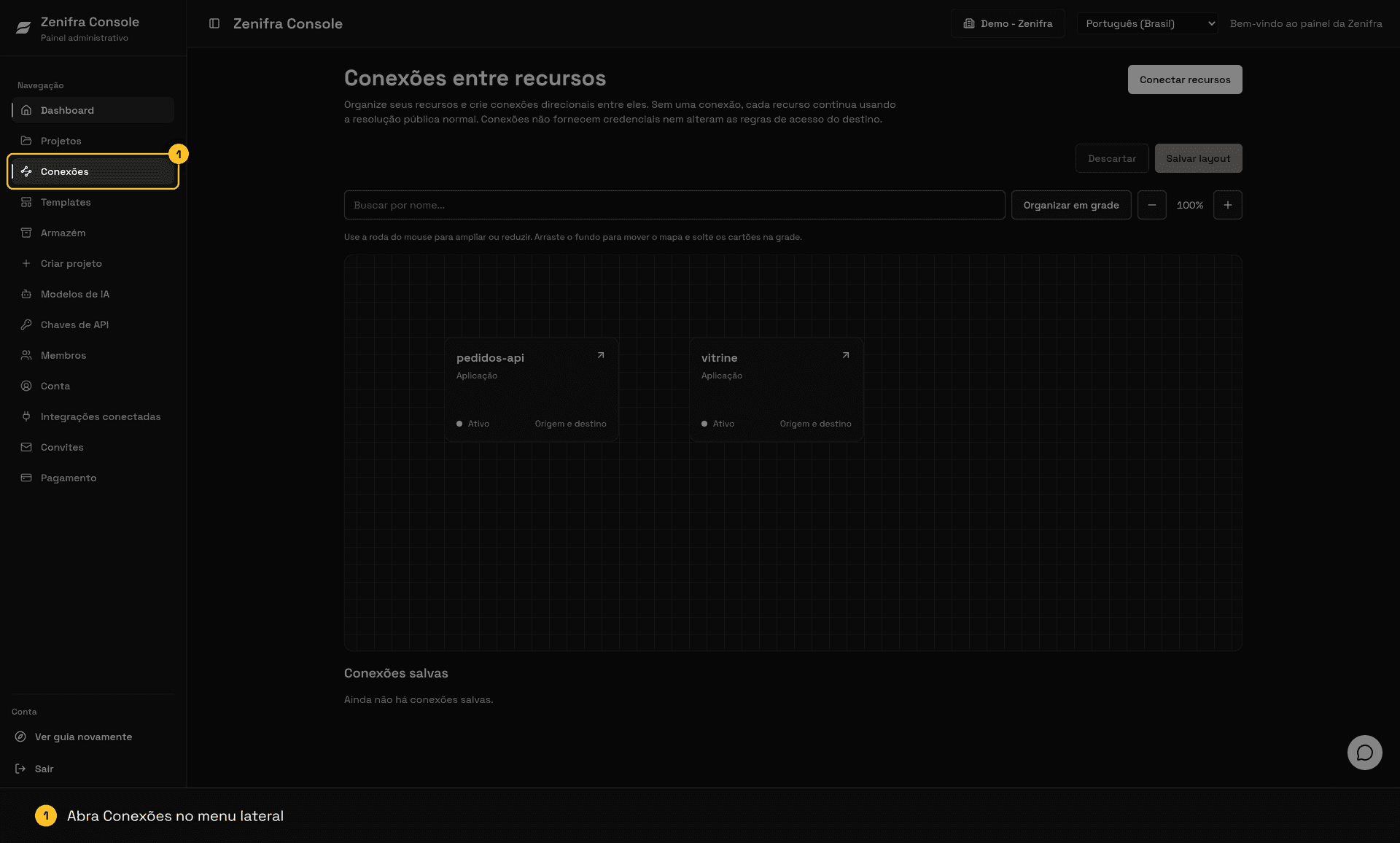This screenshot has height=843, width=1400.
Task: Click the user circle icon for Conta
Action: click(x=26, y=386)
